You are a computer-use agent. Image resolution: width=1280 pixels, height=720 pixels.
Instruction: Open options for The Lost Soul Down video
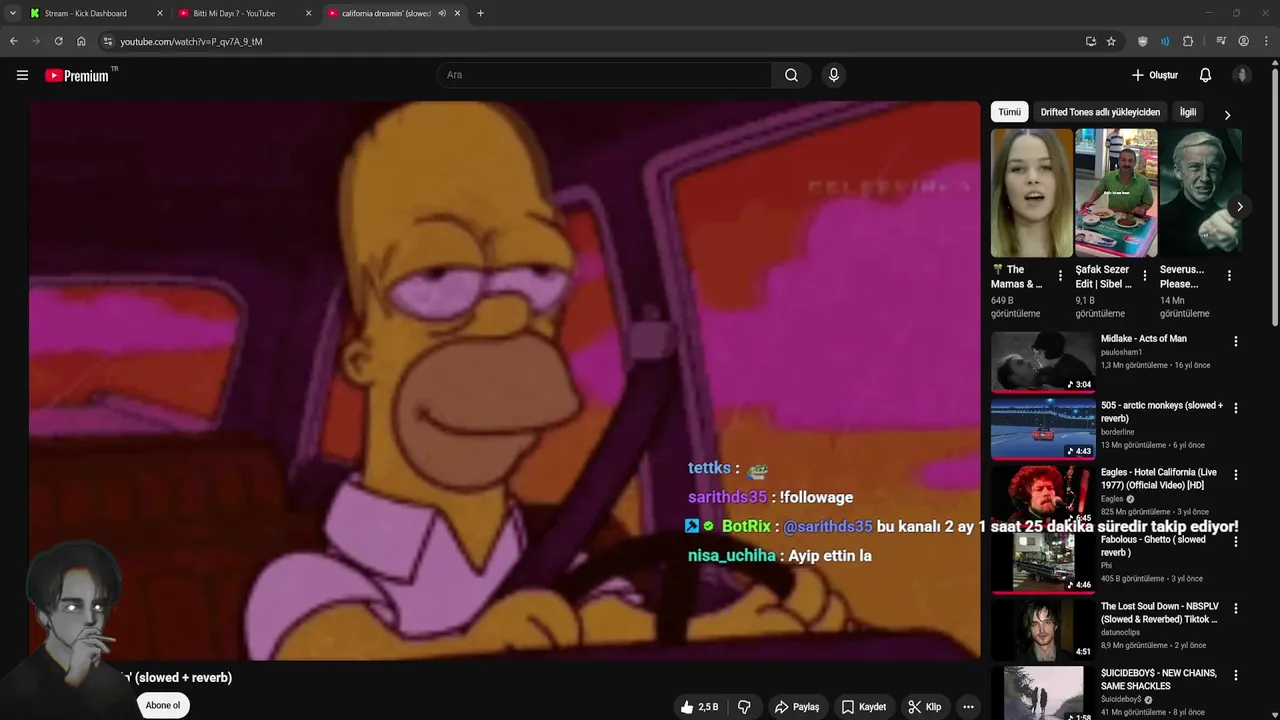pyautogui.click(x=1236, y=608)
